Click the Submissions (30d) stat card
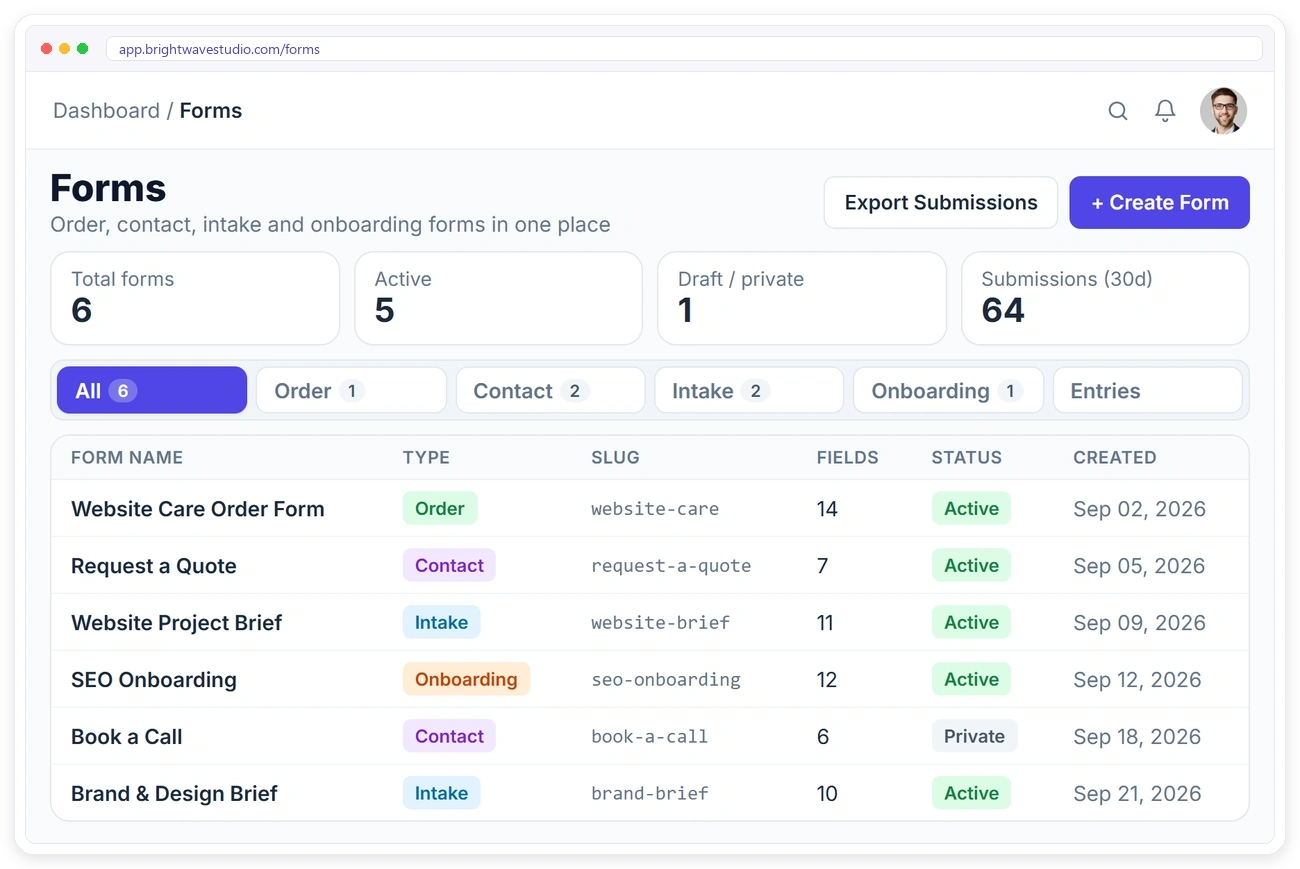Viewport: 1300px width, 869px height. click(1105, 298)
